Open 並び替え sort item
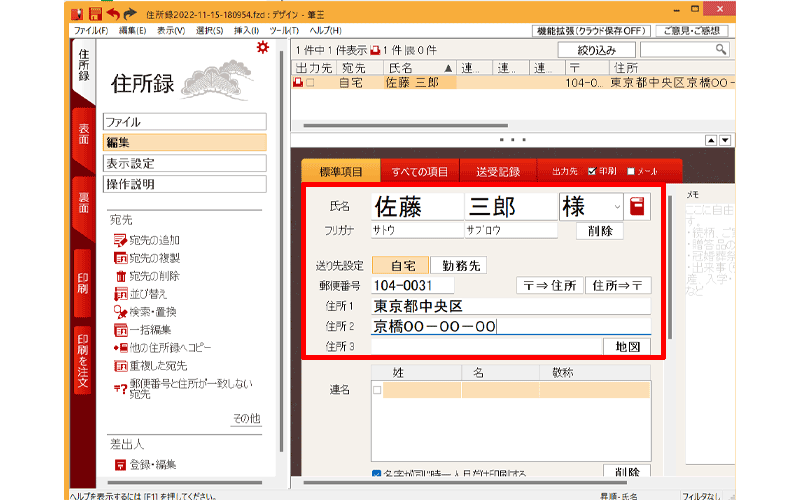The image size is (800, 500). coord(140,294)
